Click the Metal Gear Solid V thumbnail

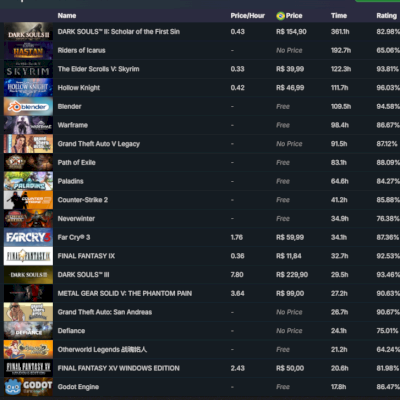tap(28, 293)
